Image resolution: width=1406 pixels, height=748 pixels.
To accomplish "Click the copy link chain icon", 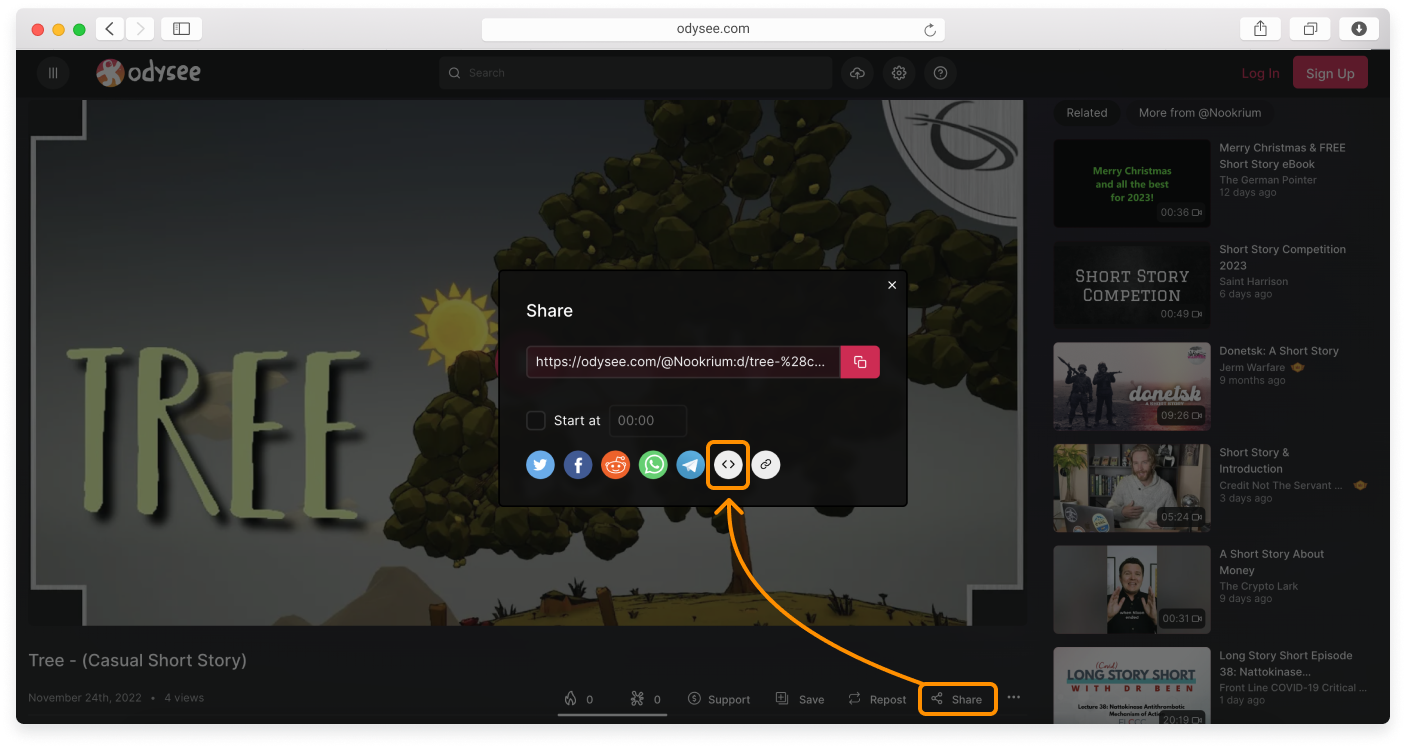I will coord(765,464).
